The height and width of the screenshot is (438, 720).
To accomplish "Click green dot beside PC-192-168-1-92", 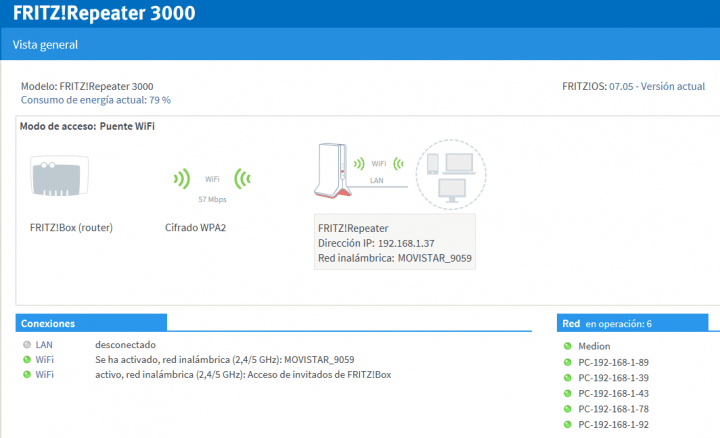I will point(568,424).
